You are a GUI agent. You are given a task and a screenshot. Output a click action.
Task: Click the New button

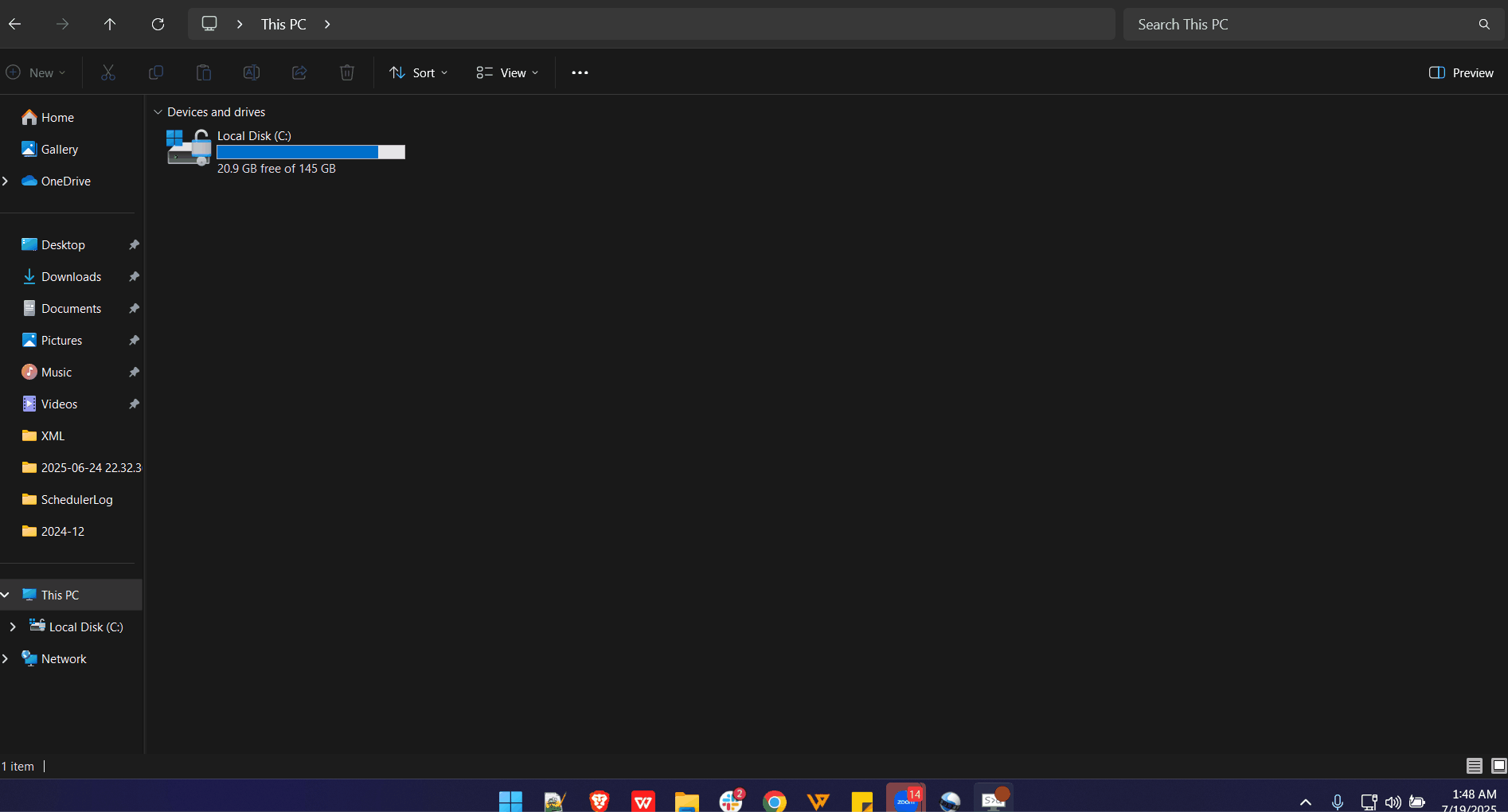(36, 72)
